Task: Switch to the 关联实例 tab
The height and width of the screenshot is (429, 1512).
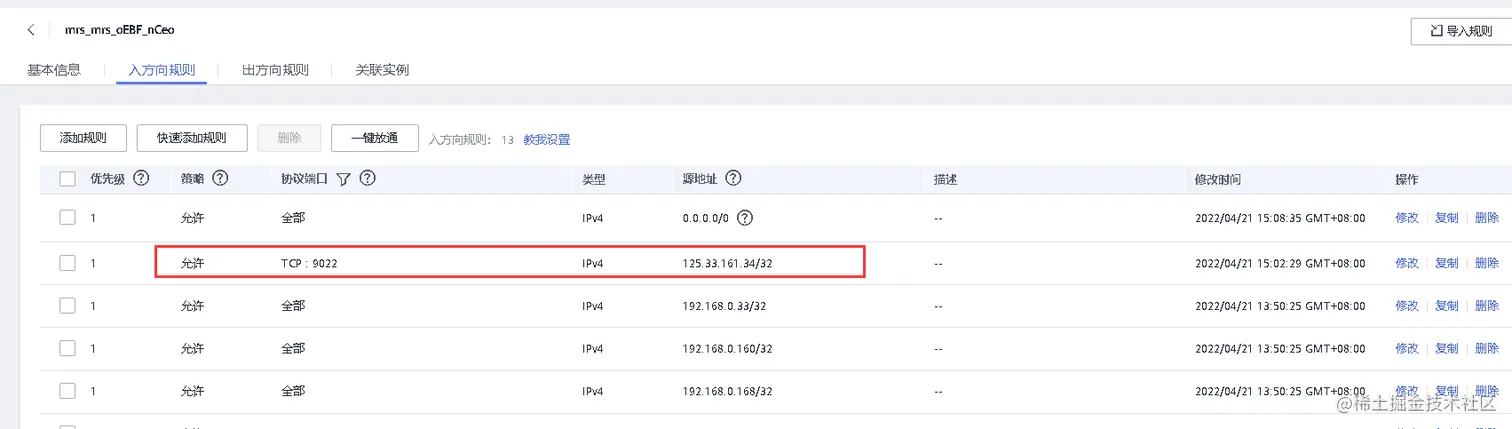Action: coord(382,70)
